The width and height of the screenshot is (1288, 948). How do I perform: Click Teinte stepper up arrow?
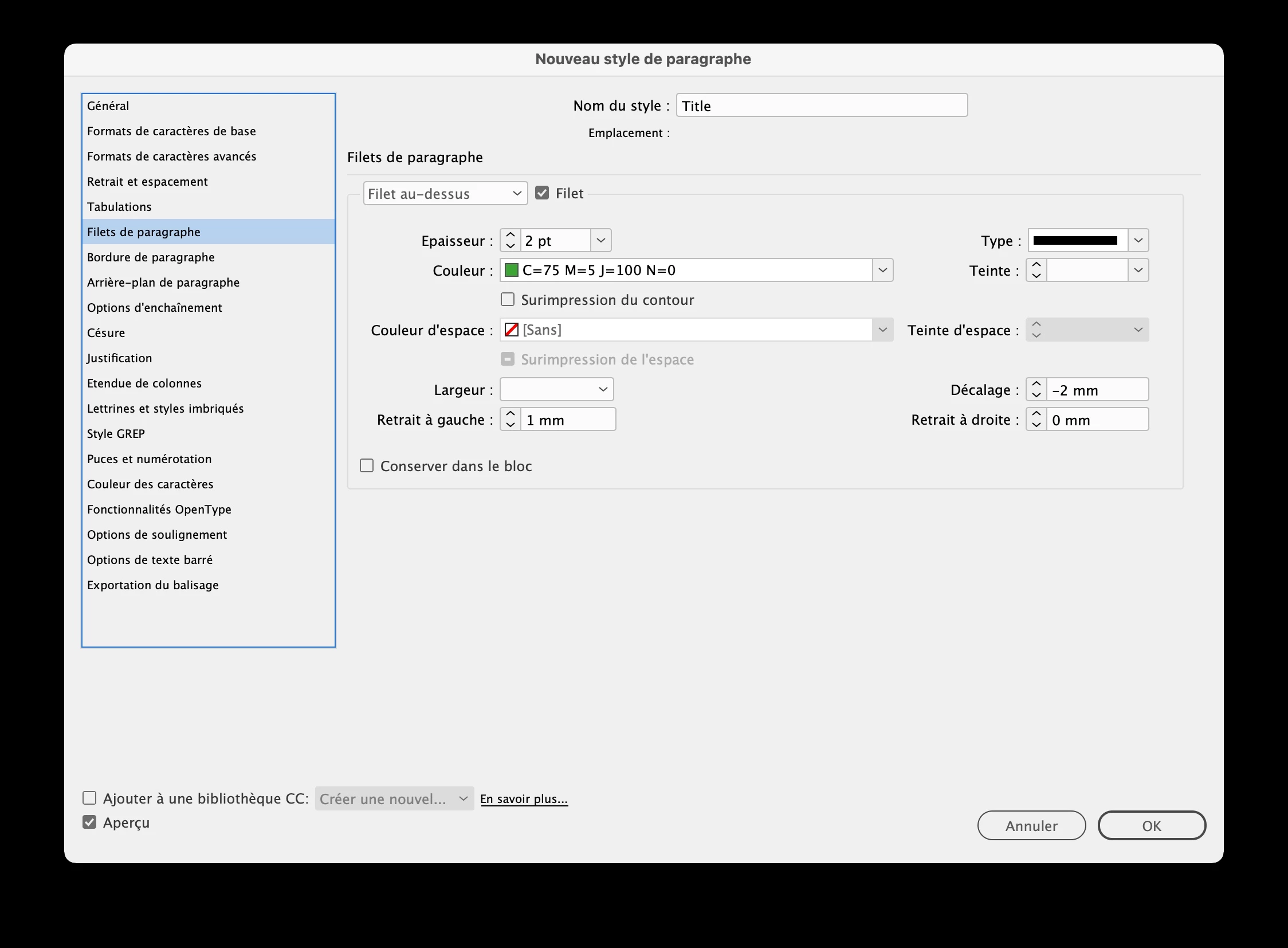tap(1035, 265)
